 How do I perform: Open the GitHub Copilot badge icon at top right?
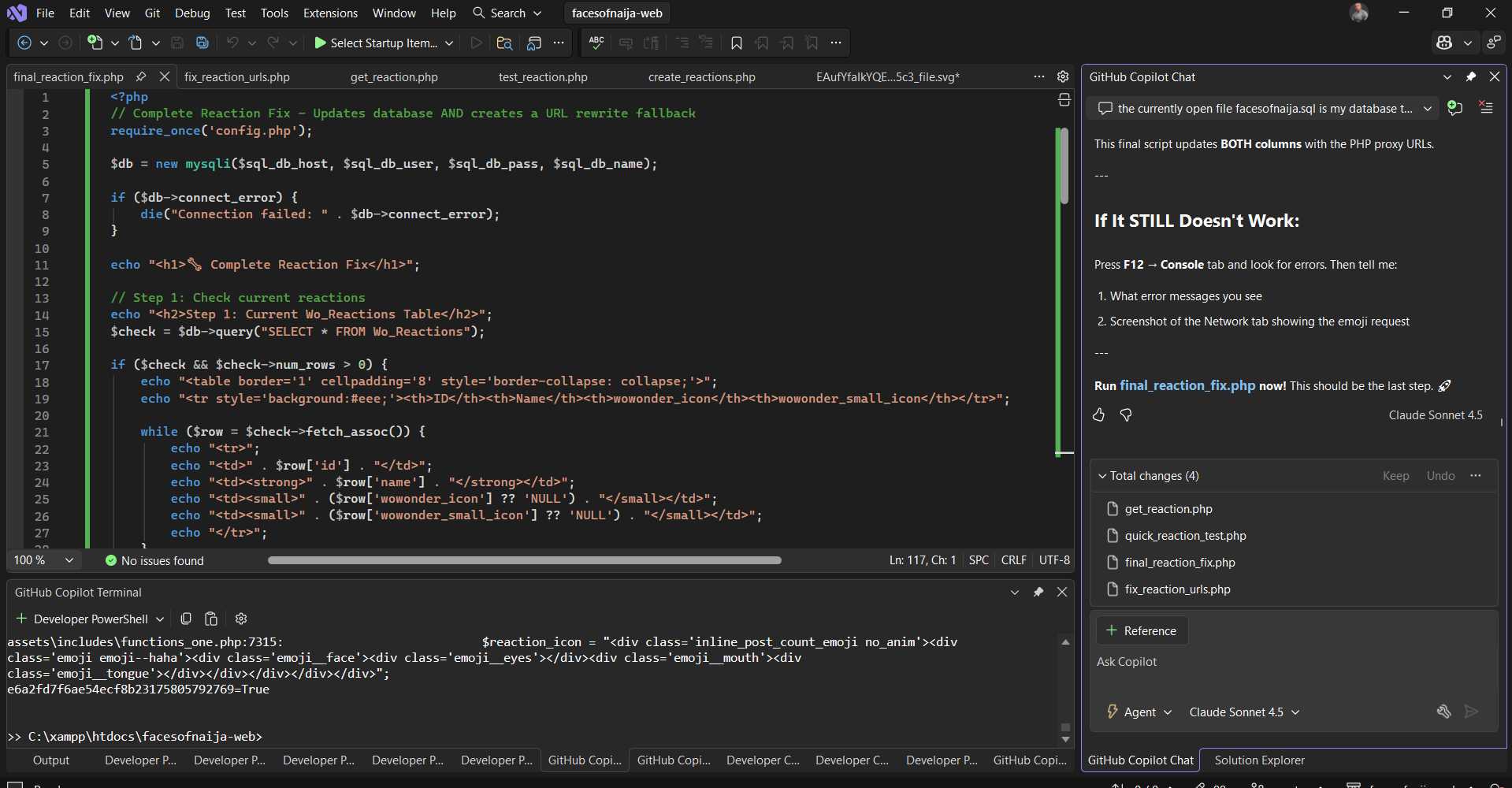pyautogui.click(x=1444, y=43)
